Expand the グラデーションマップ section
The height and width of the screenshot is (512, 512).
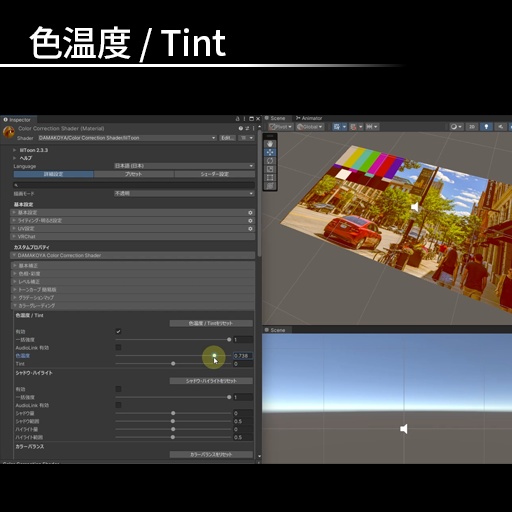tap(133, 298)
